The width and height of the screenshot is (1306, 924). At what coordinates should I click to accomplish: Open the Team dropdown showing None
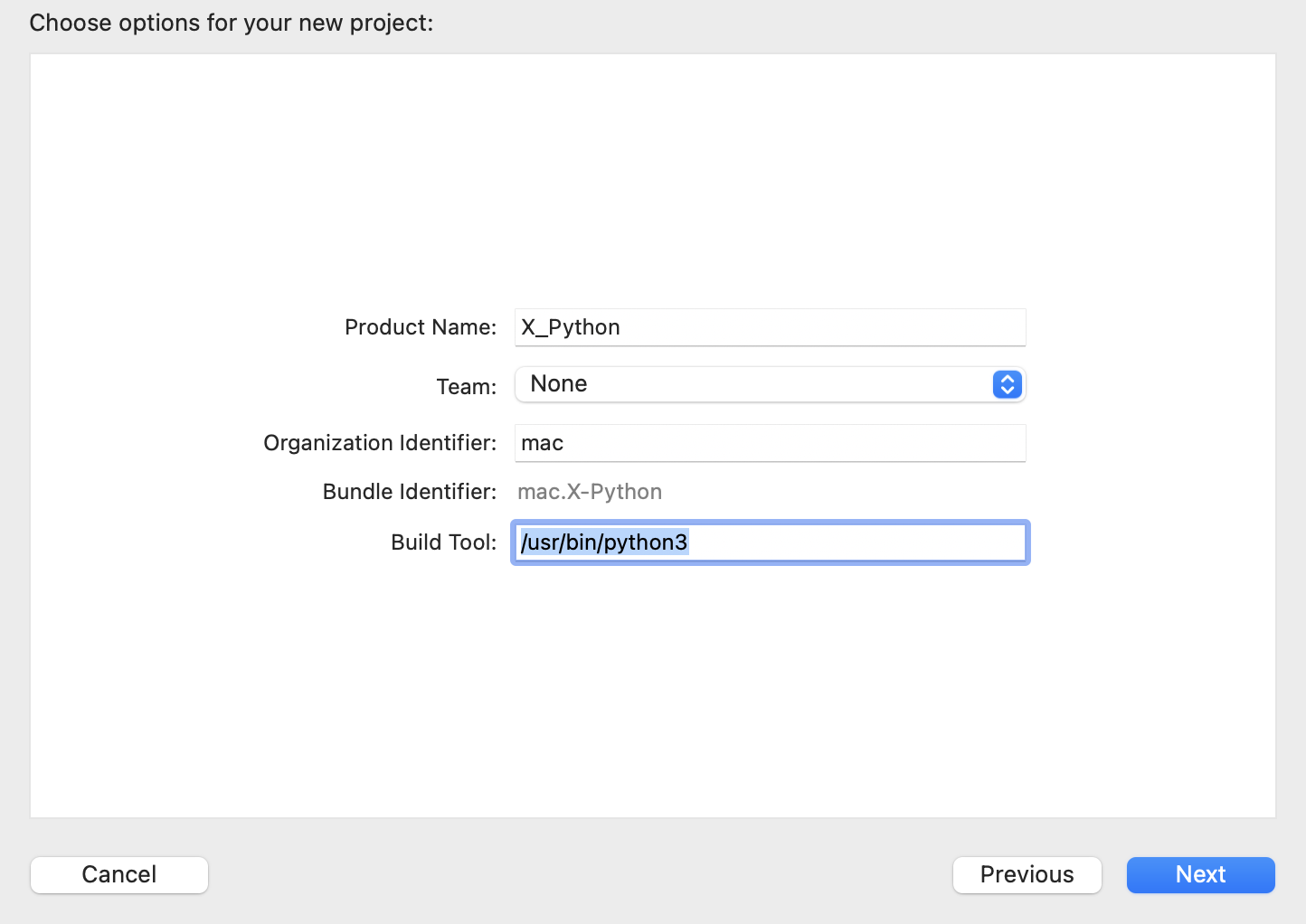[x=770, y=384]
